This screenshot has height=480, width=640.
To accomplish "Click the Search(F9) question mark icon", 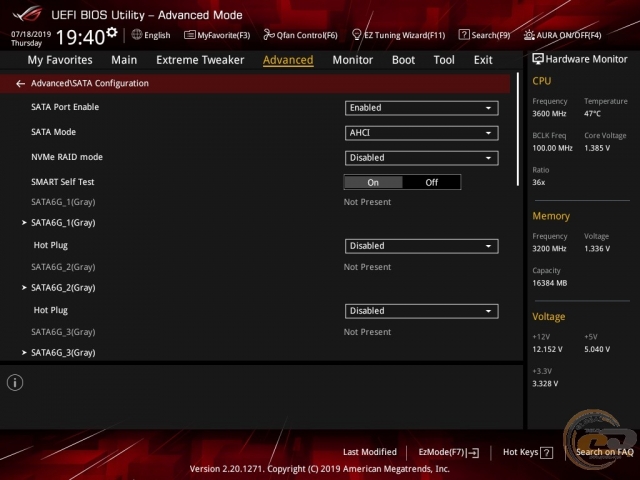I will click(464, 35).
